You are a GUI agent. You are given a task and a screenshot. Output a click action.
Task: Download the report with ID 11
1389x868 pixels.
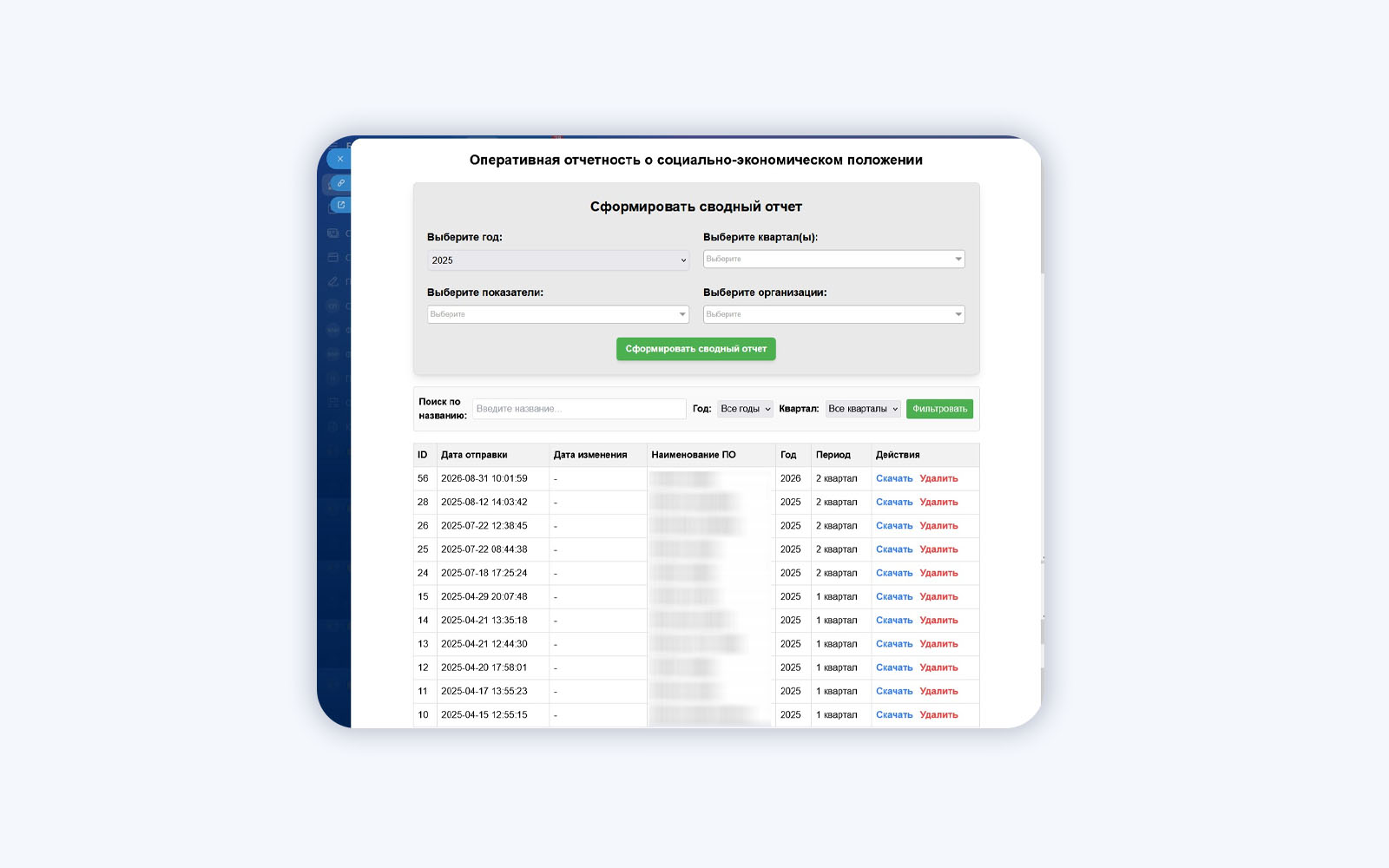tap(894, 691)
